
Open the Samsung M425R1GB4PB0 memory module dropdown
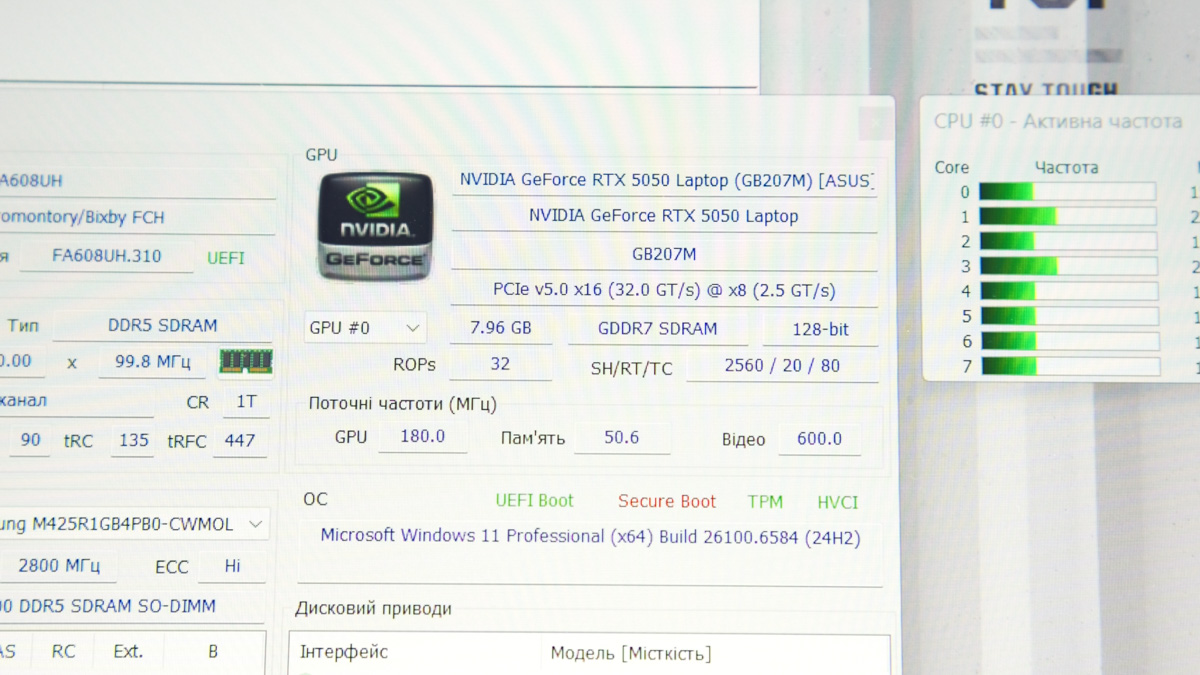133,524
